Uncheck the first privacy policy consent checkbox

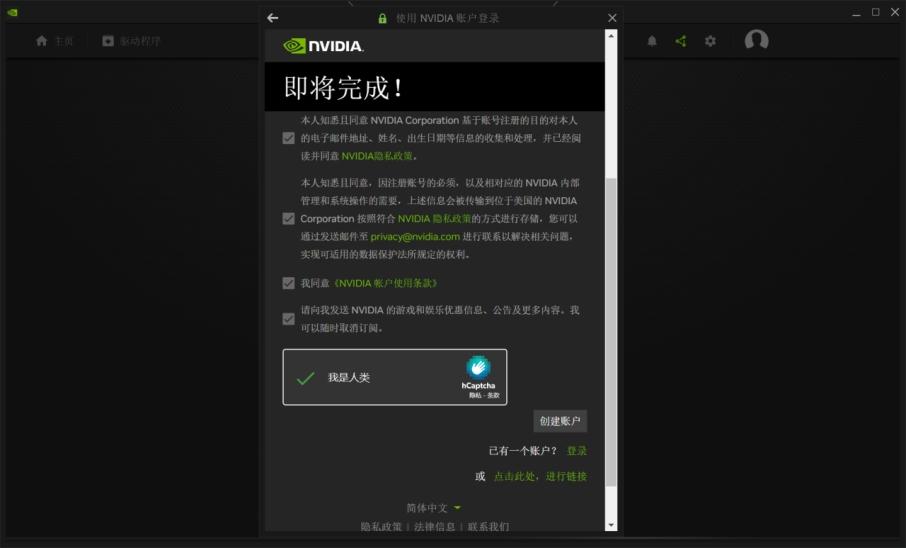point(289,138)
